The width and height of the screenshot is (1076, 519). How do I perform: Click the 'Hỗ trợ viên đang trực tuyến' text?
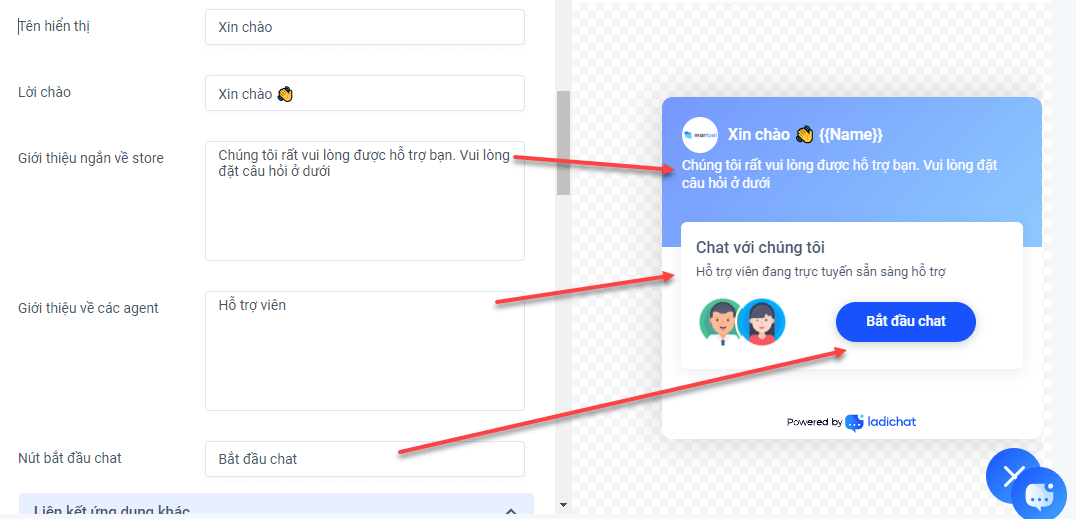(821, 272)
